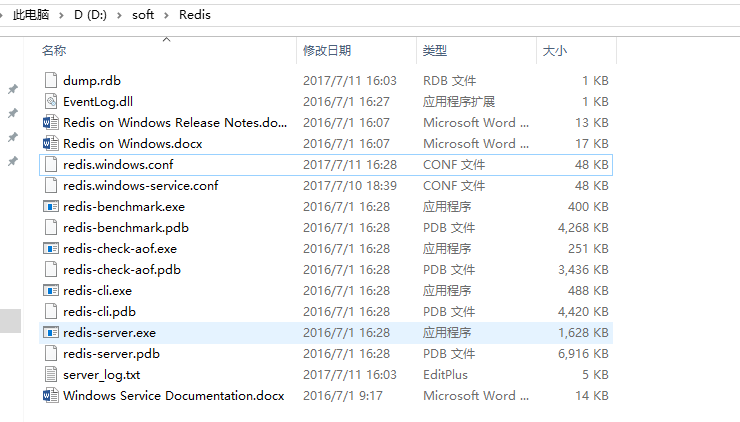Click Word icon of Windows Service Documentation.docx
This screenshot has width=740, height=422.
click(x=50, y=396)
